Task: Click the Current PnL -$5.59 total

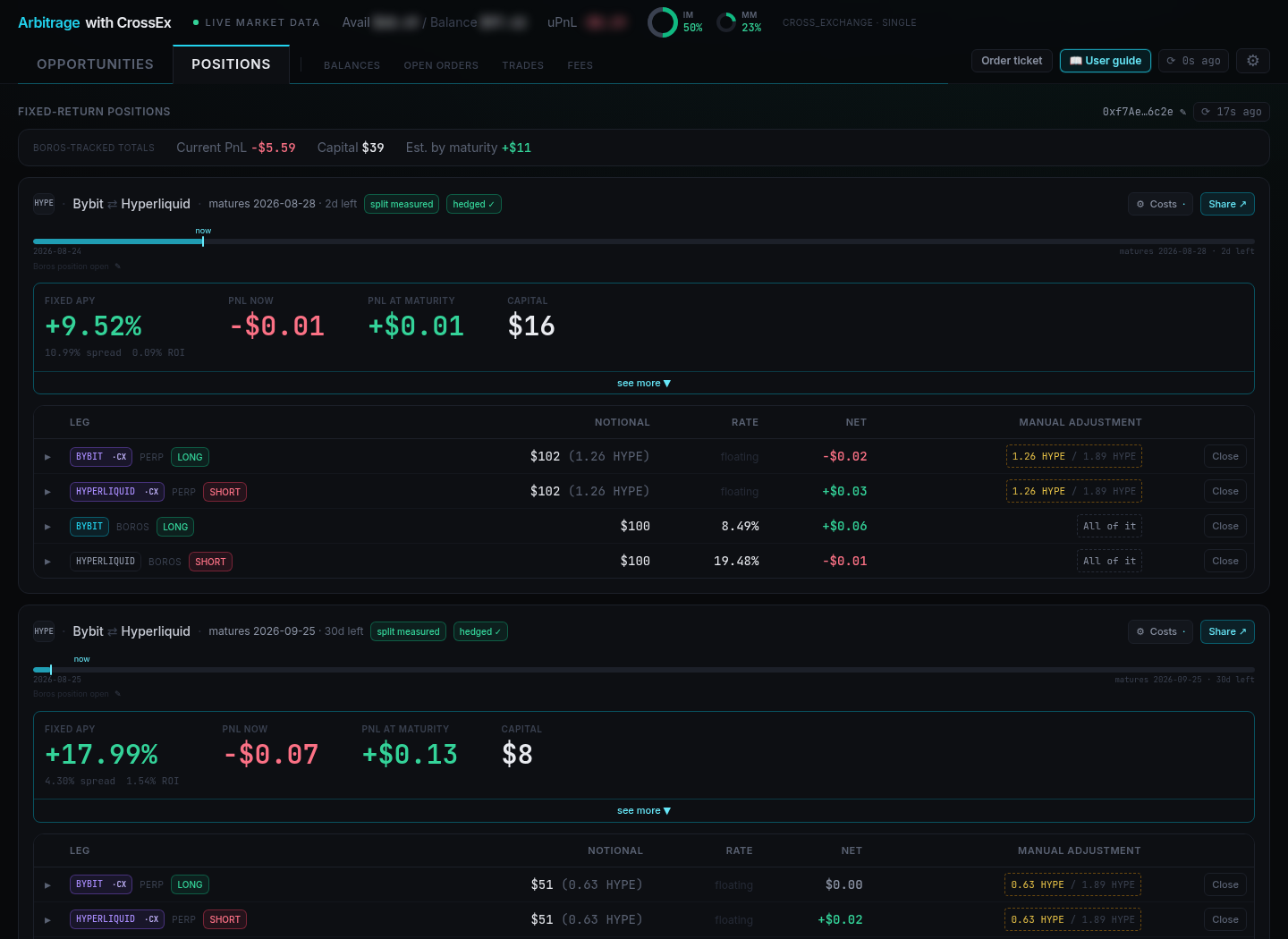Action: point(236,148)
